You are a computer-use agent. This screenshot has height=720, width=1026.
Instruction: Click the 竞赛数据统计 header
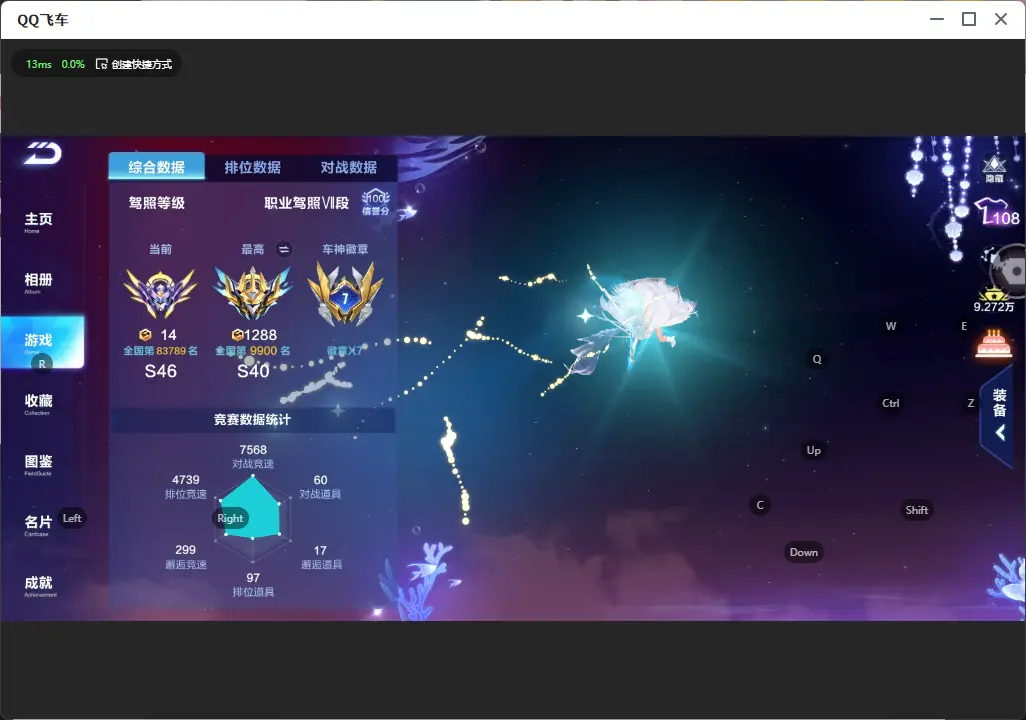[252, 420]
